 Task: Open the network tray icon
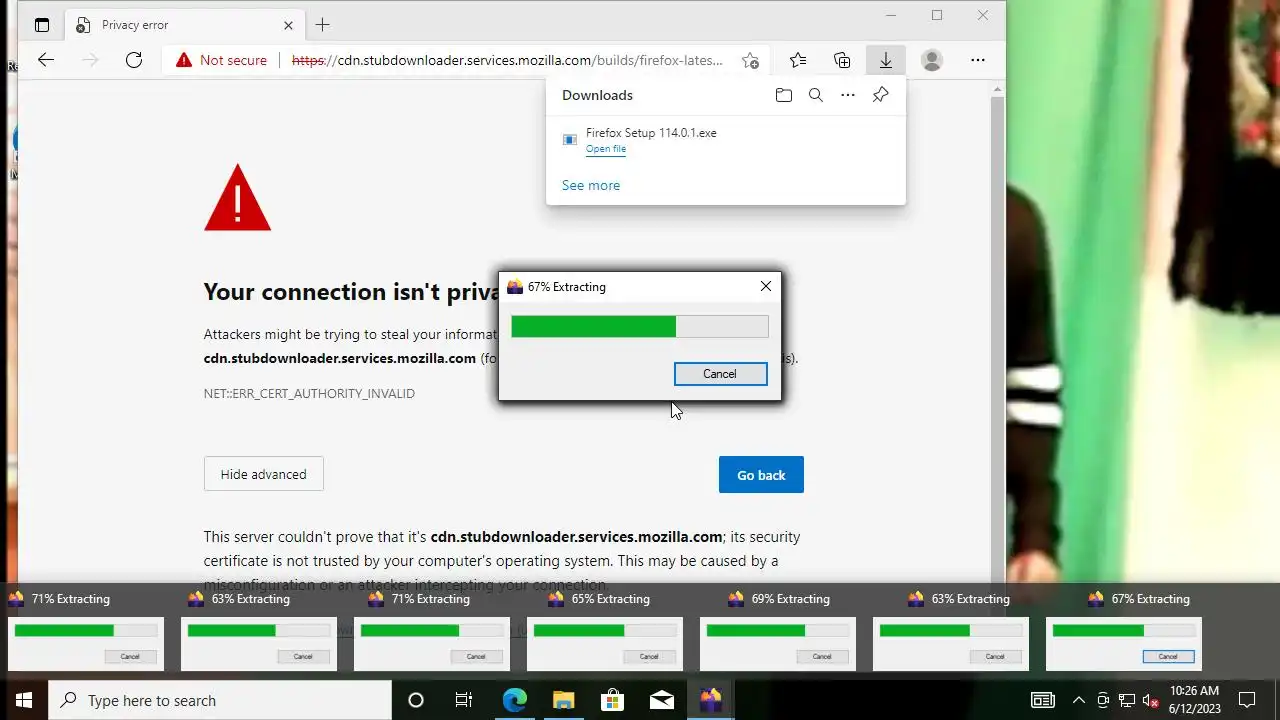pyautogui.click(x=1127, y=700)
